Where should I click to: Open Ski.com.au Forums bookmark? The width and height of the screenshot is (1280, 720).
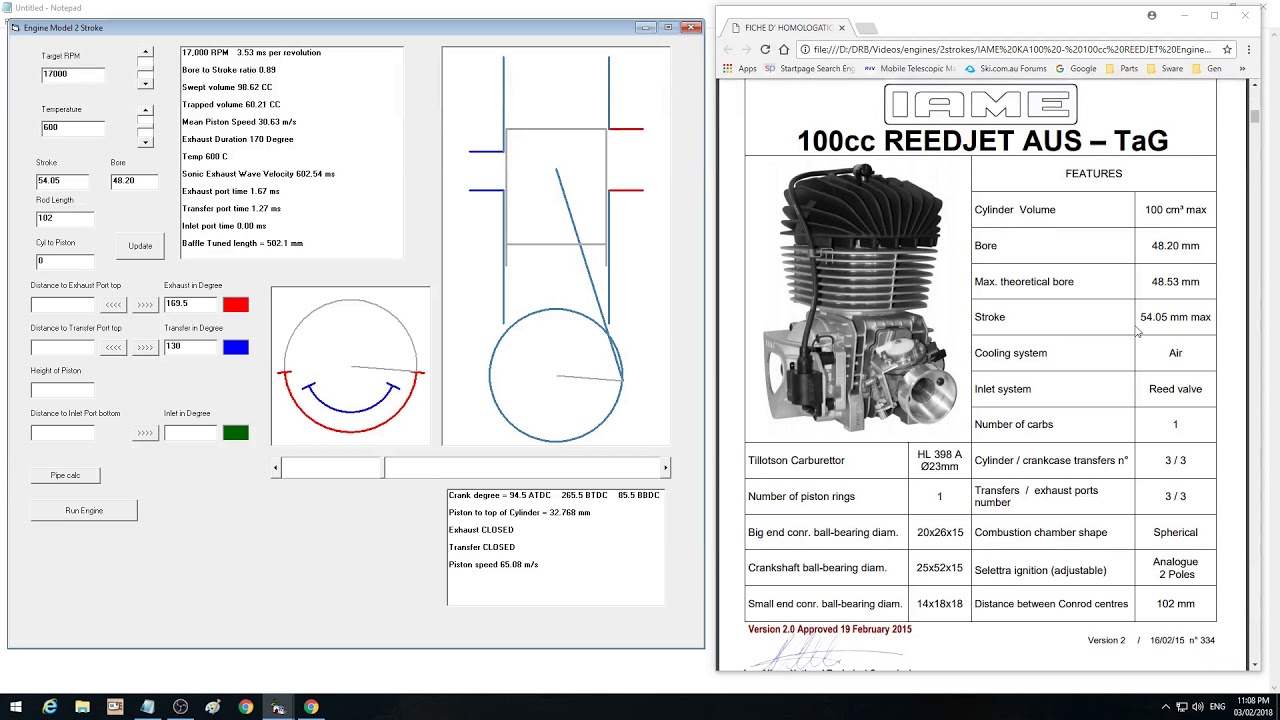click(1006, 69)
